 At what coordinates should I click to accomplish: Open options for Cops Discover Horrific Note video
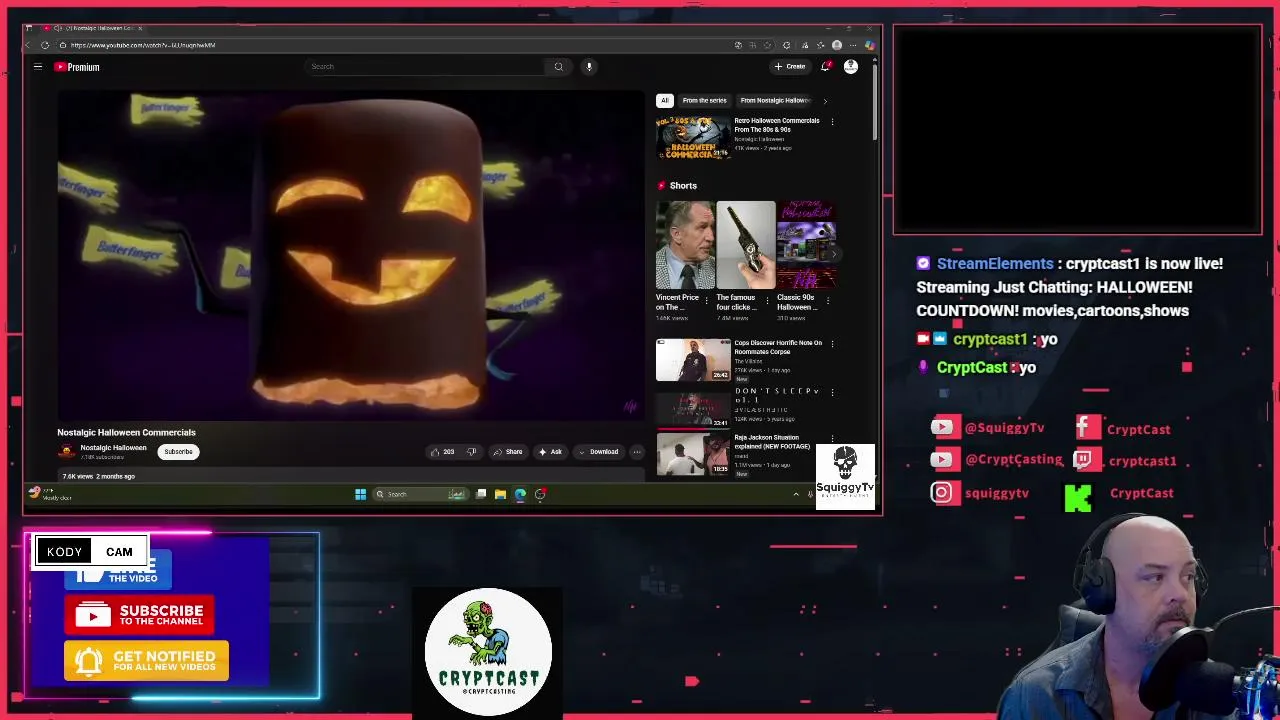(x=832, y=344)
